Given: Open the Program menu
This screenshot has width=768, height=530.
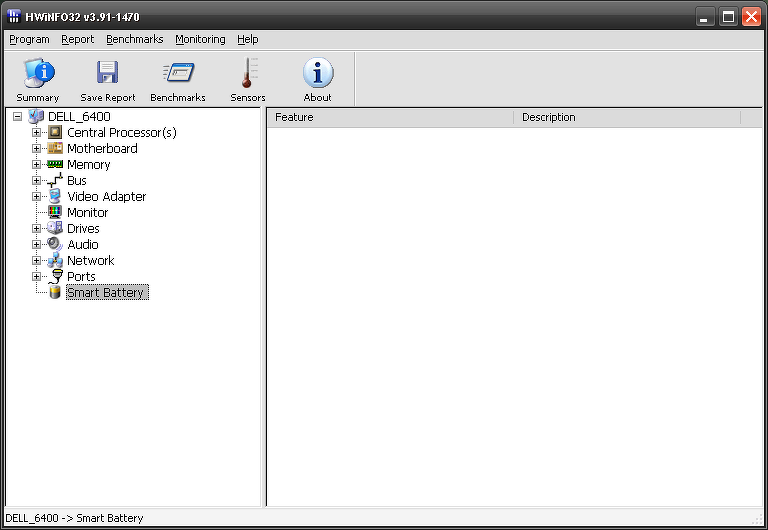Looking at the screenshot, I should (29, 40).
